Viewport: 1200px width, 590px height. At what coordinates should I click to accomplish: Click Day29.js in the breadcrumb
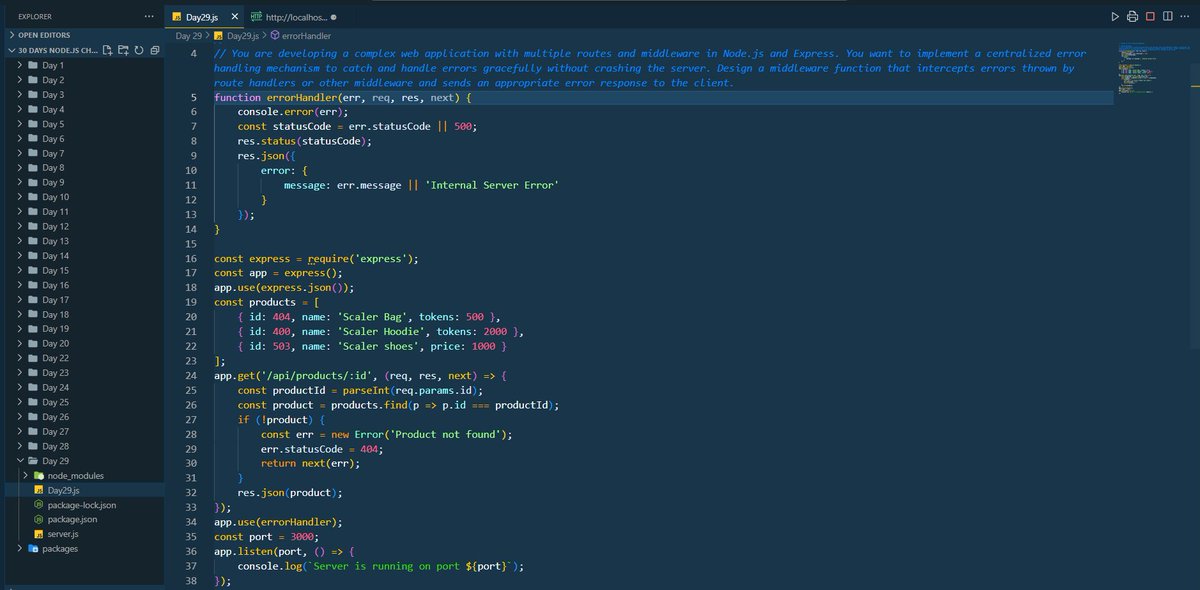245,35
